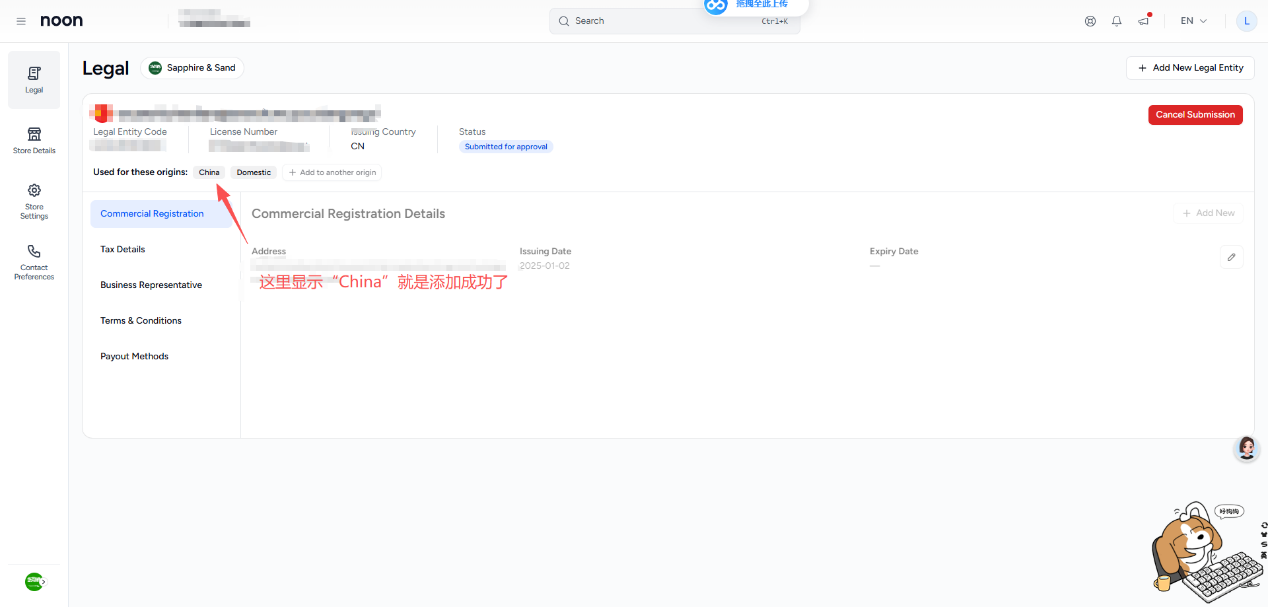Image resolution: width=1268 pixels, height=607 pixels.
Task: Click the License Number label
Action: coord(244,132)
